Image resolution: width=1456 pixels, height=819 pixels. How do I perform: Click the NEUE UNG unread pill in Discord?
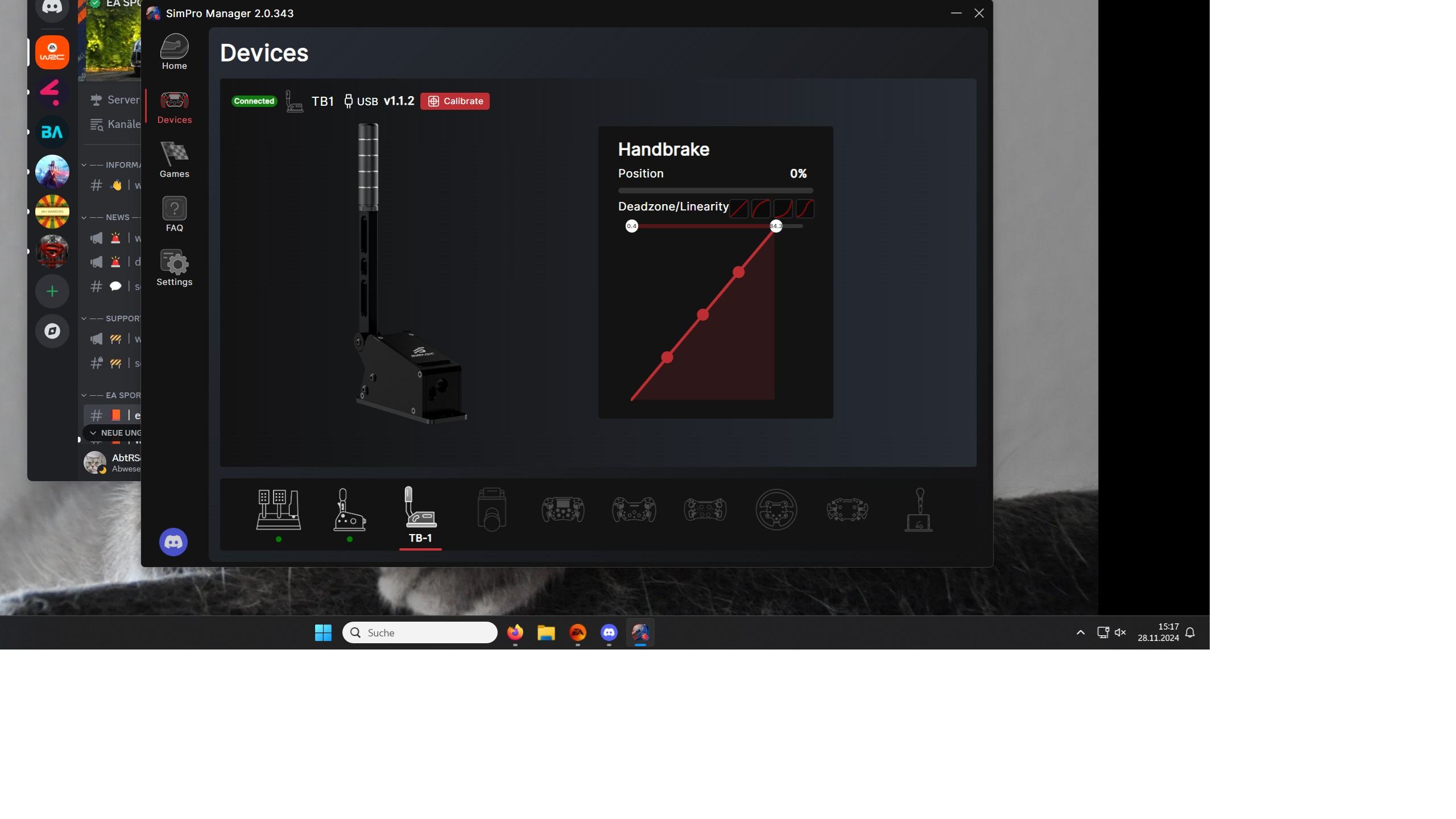click(x=113, y=433)
